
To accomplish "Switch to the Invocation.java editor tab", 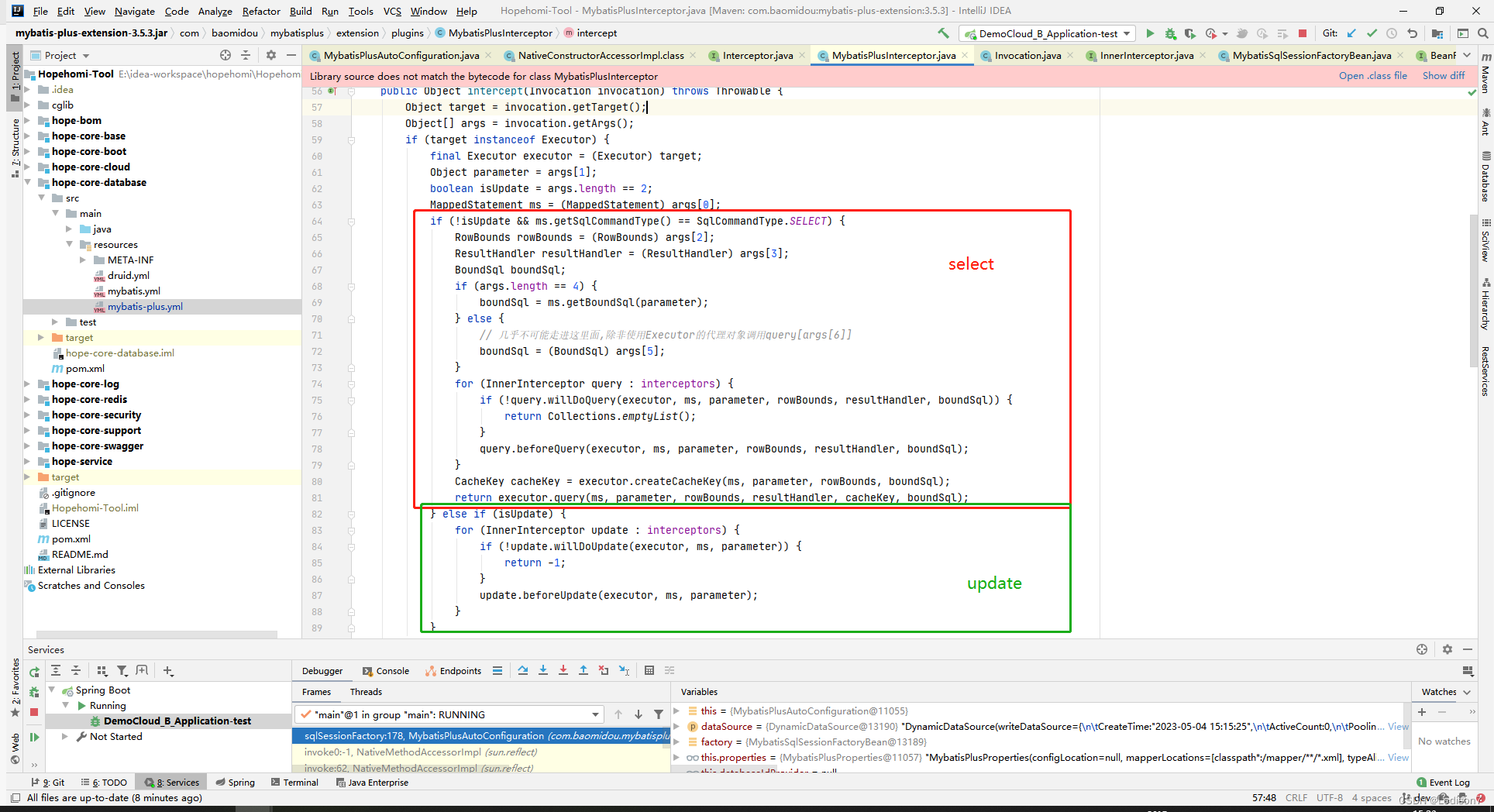I will [x=1028, y=55].
